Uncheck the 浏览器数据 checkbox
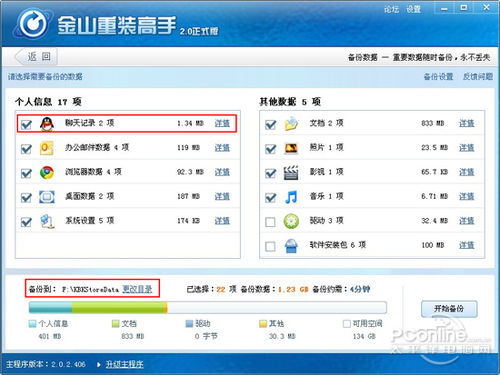 pyautogui.click(x=26, y=173)
